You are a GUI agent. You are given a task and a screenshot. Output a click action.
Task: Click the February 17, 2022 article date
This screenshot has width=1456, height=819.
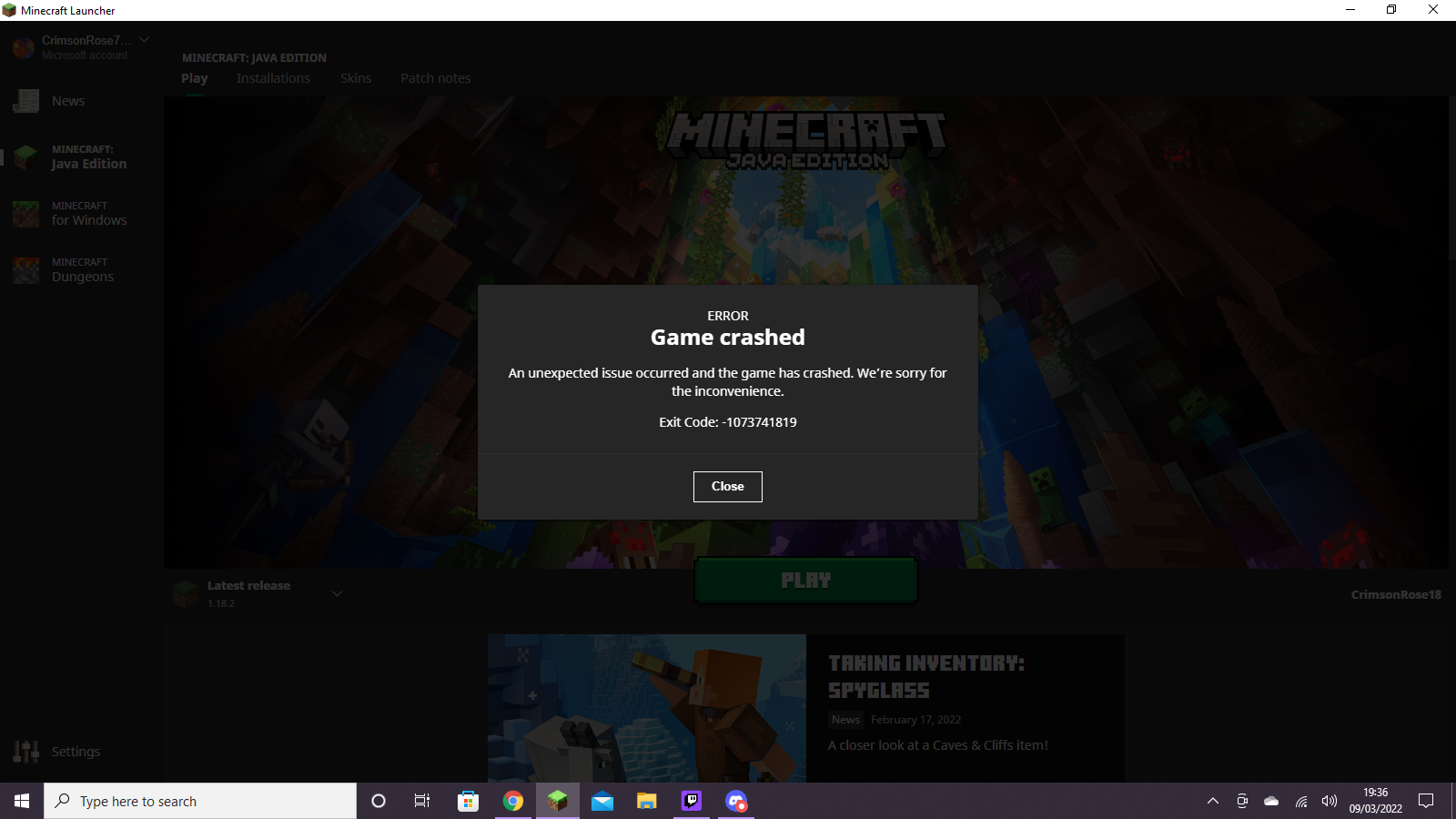point(915,720)
